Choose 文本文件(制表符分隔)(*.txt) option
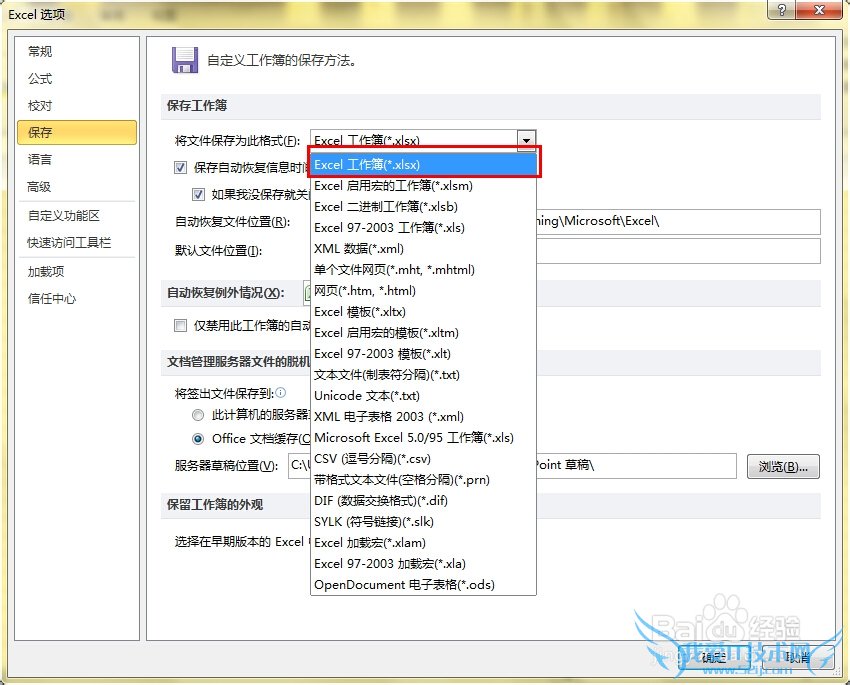 (423, 374)
